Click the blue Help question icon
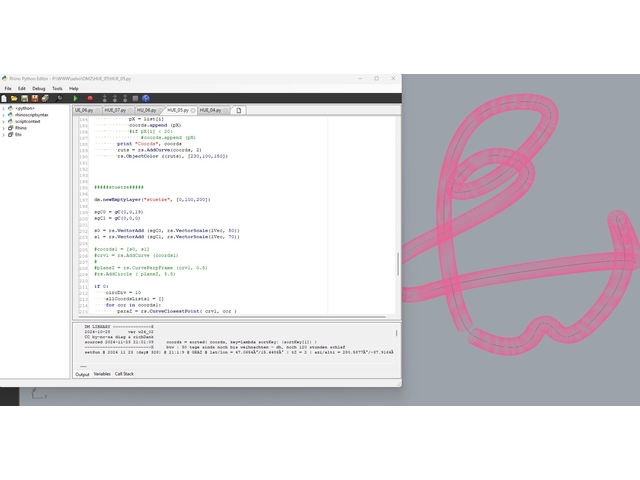Viewport: 640px width, 480px height. [x=146, y=98]
